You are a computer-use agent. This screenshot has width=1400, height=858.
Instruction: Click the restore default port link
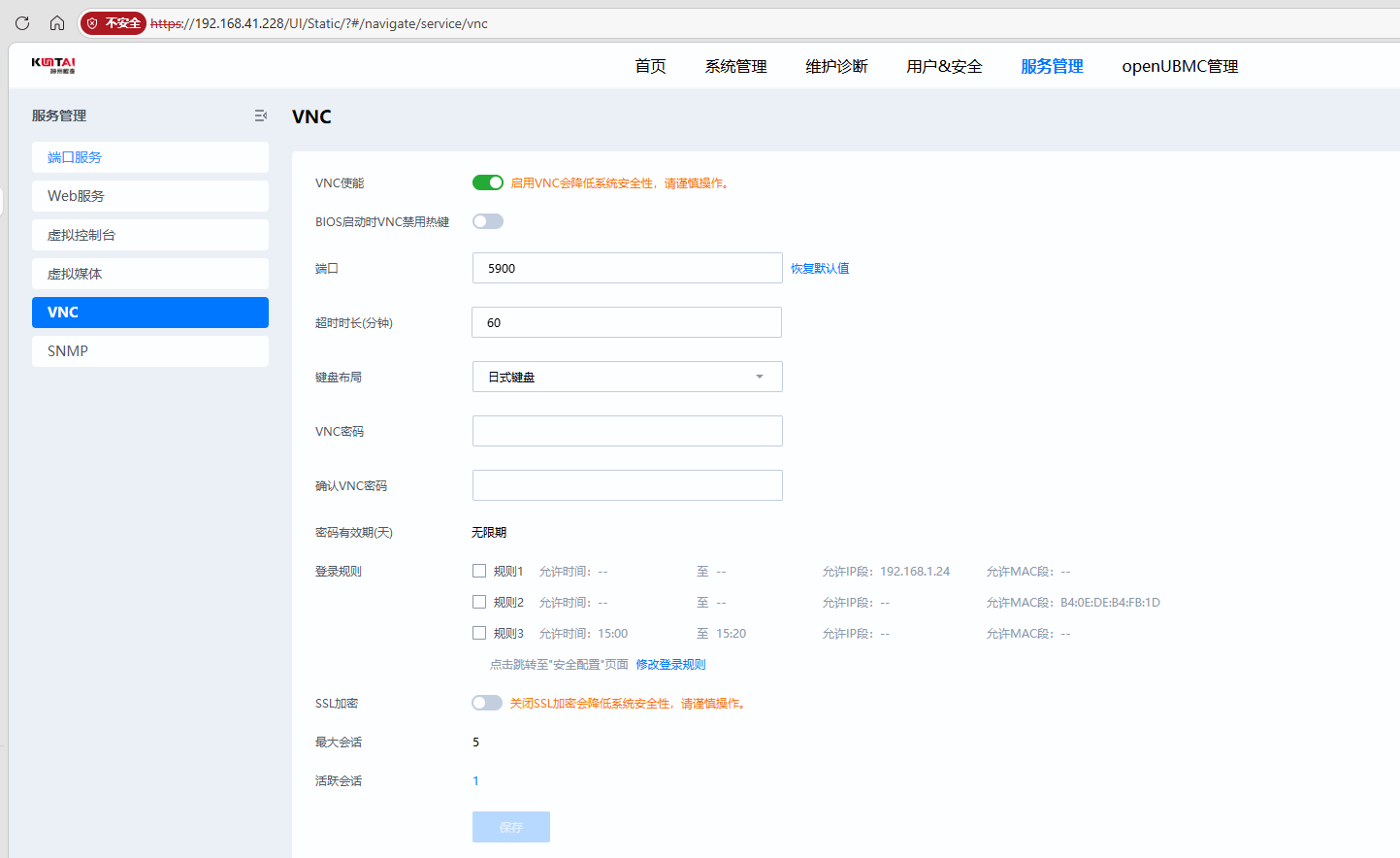(820, 269)
